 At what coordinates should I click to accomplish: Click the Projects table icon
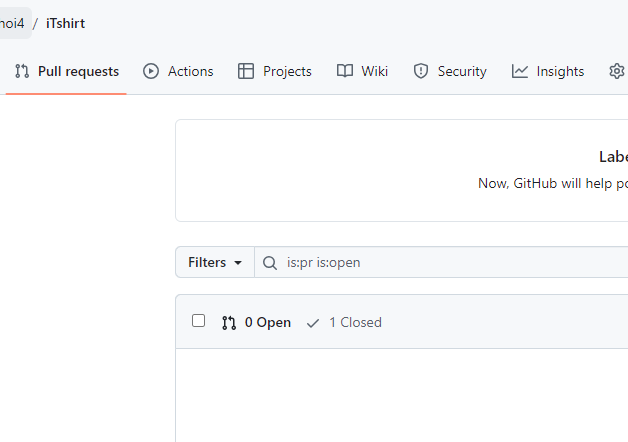pos(246,71)
